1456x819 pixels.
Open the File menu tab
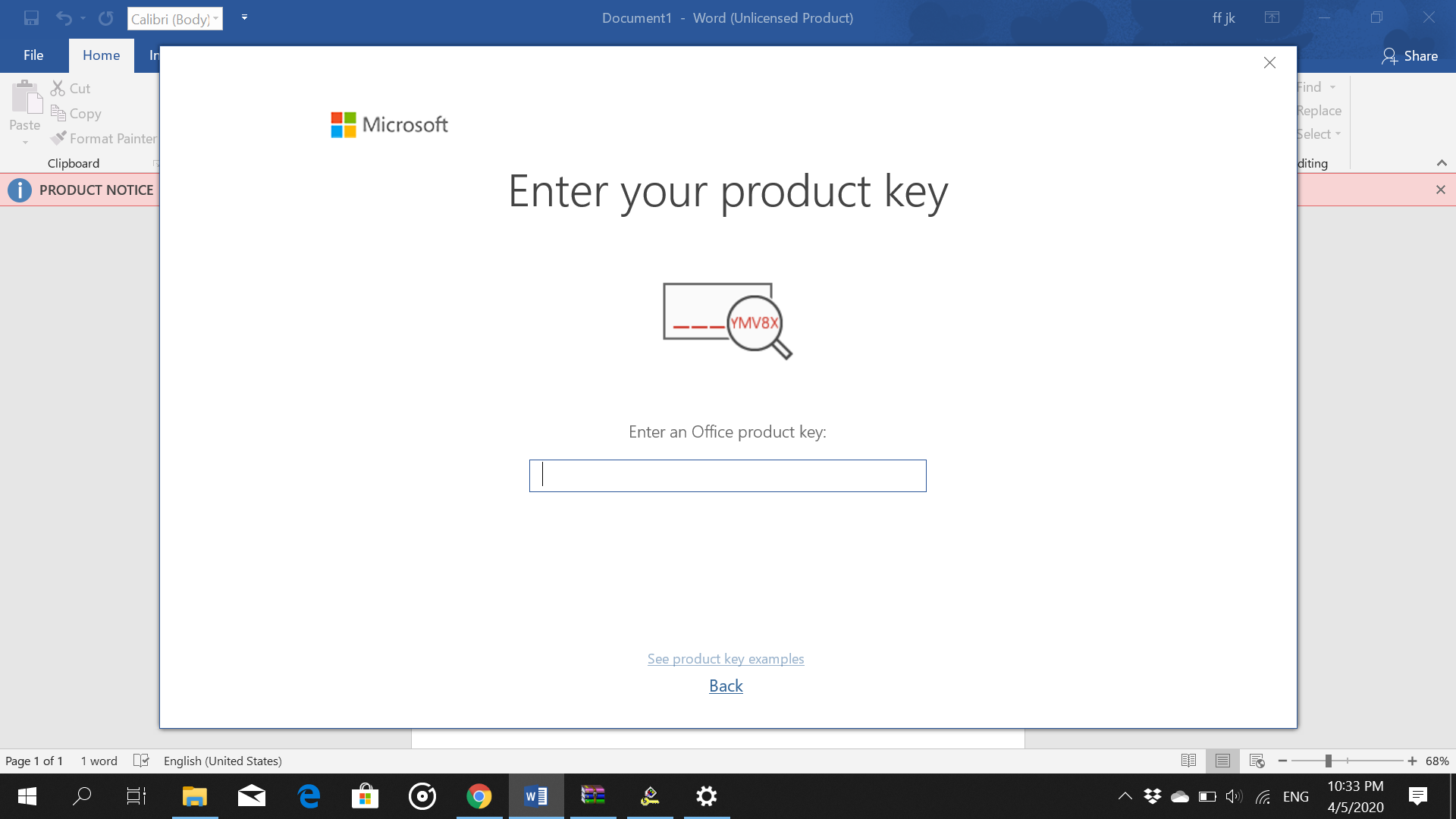coord(33,55)
